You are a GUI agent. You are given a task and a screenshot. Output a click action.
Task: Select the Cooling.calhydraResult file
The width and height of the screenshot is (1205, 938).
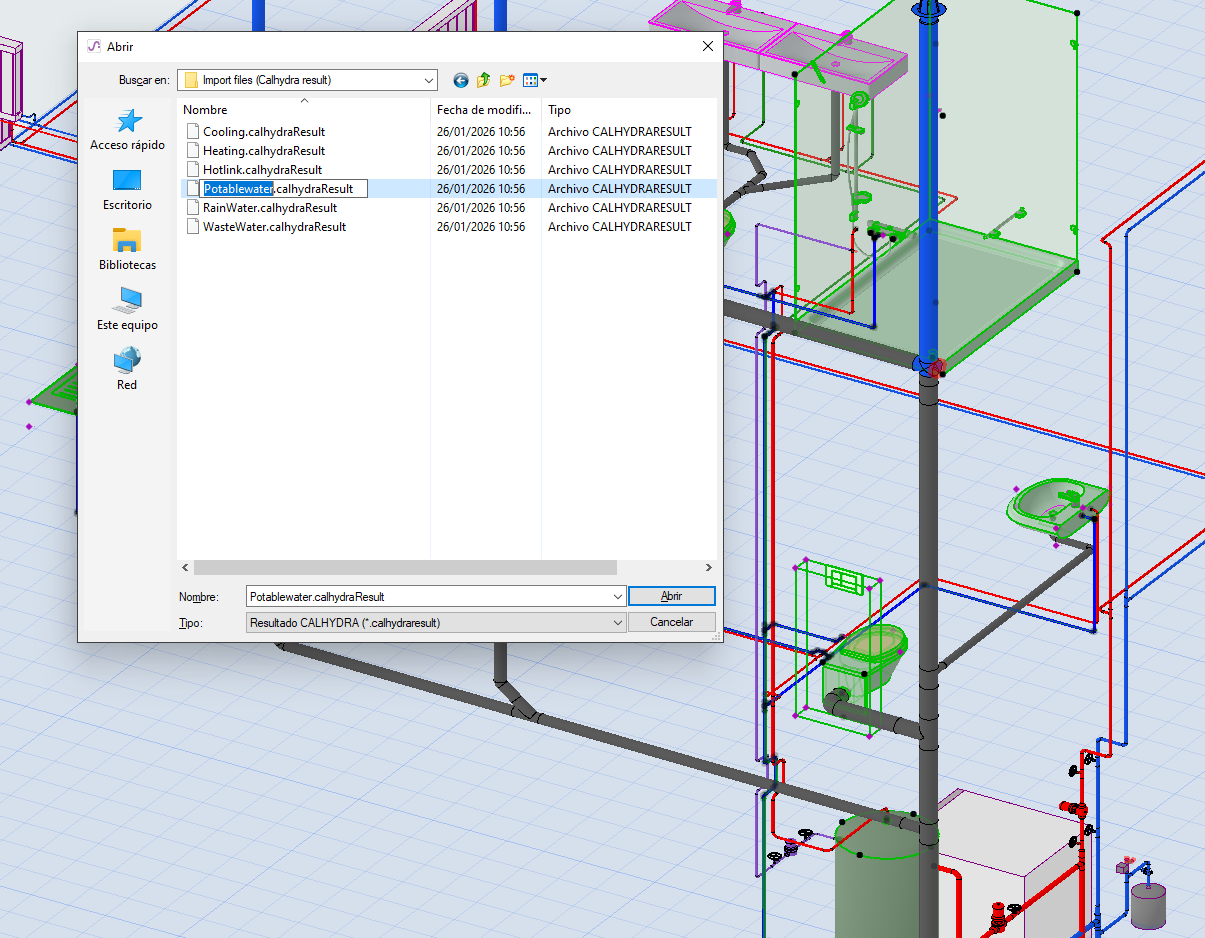(263, 132)
